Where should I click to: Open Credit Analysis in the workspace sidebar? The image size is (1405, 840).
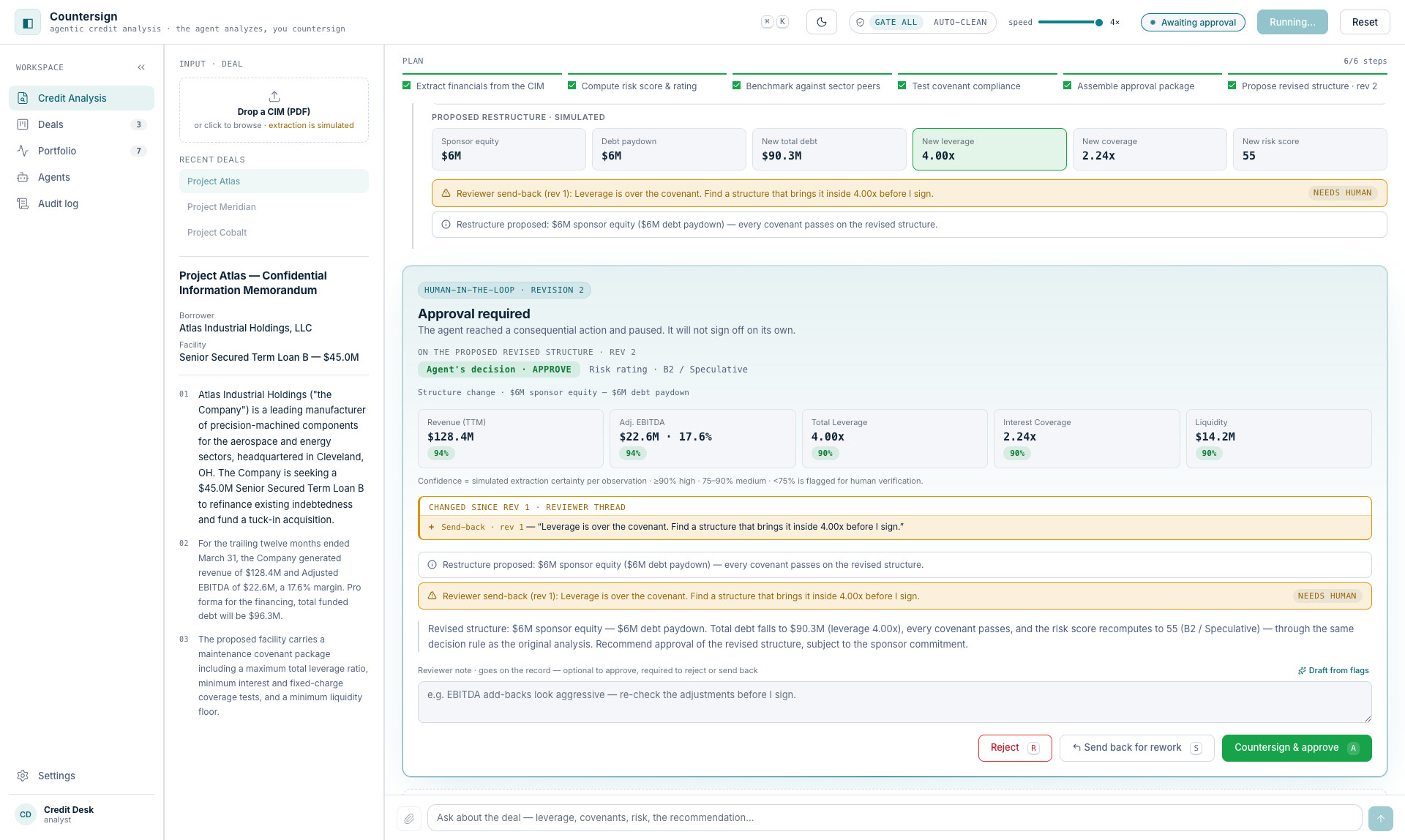81,98
